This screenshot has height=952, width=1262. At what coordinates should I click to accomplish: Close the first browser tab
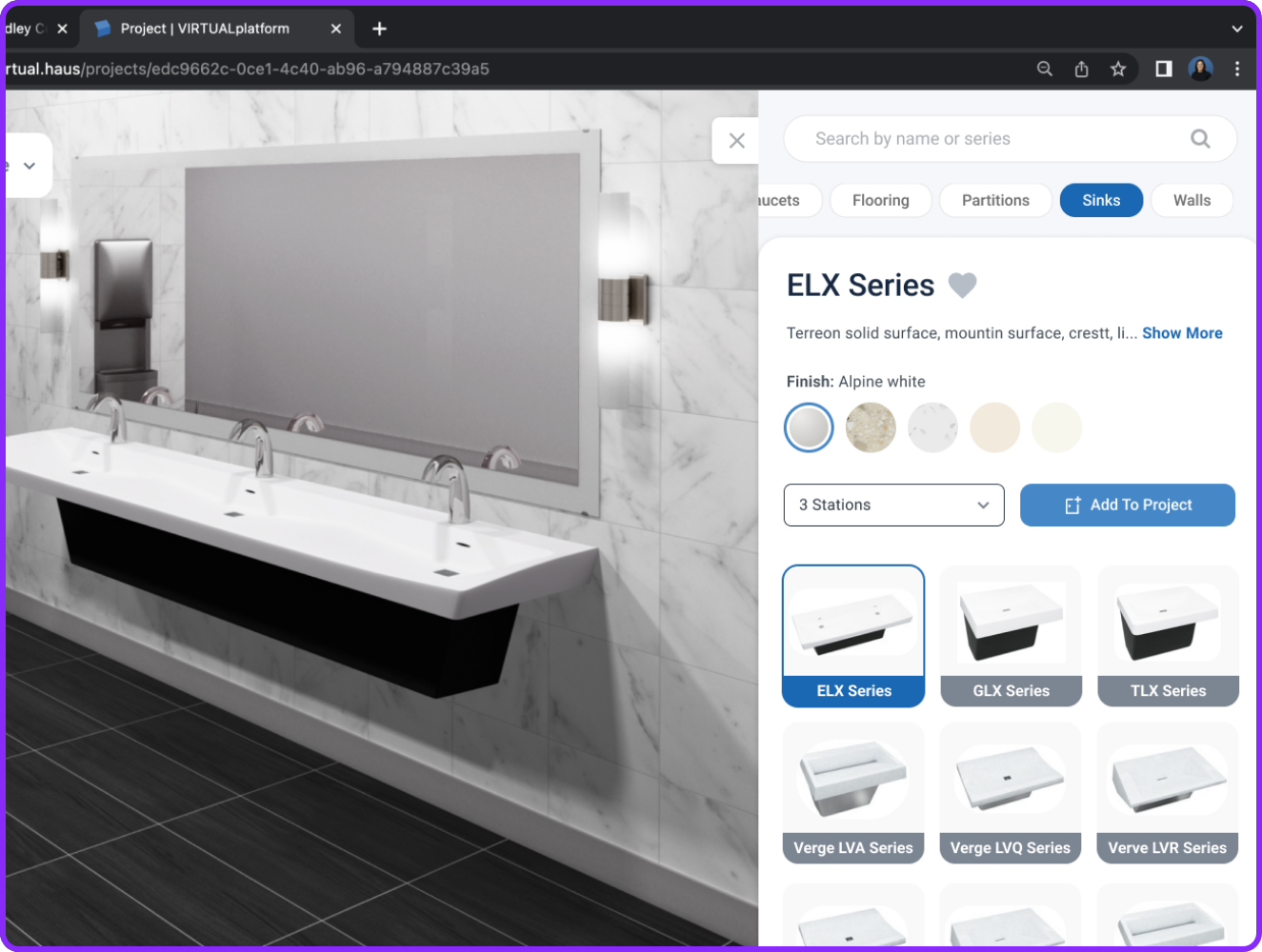(x=62, y=29)
